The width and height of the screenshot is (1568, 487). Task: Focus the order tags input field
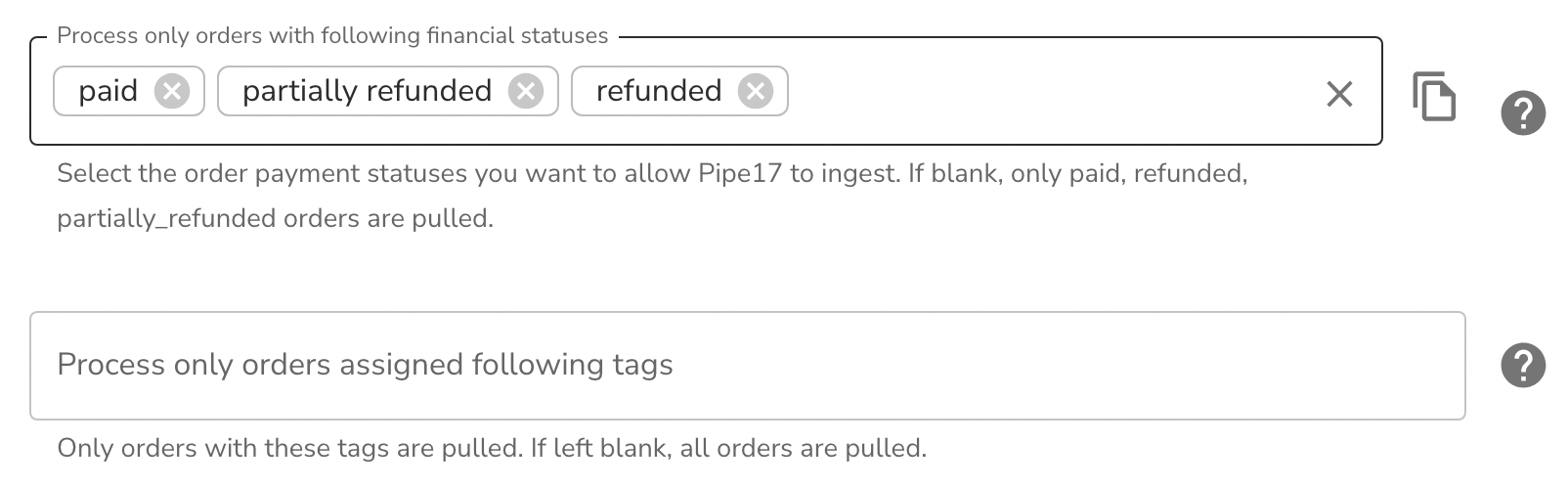pos(748,365)
